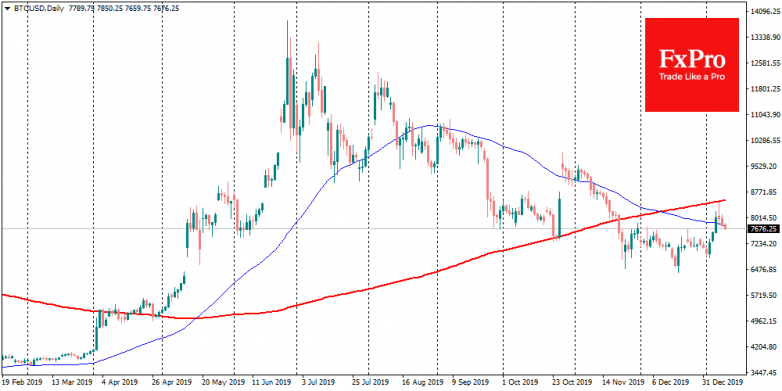
Task: Click the current price label 7676.25
Action: [764, 229]
